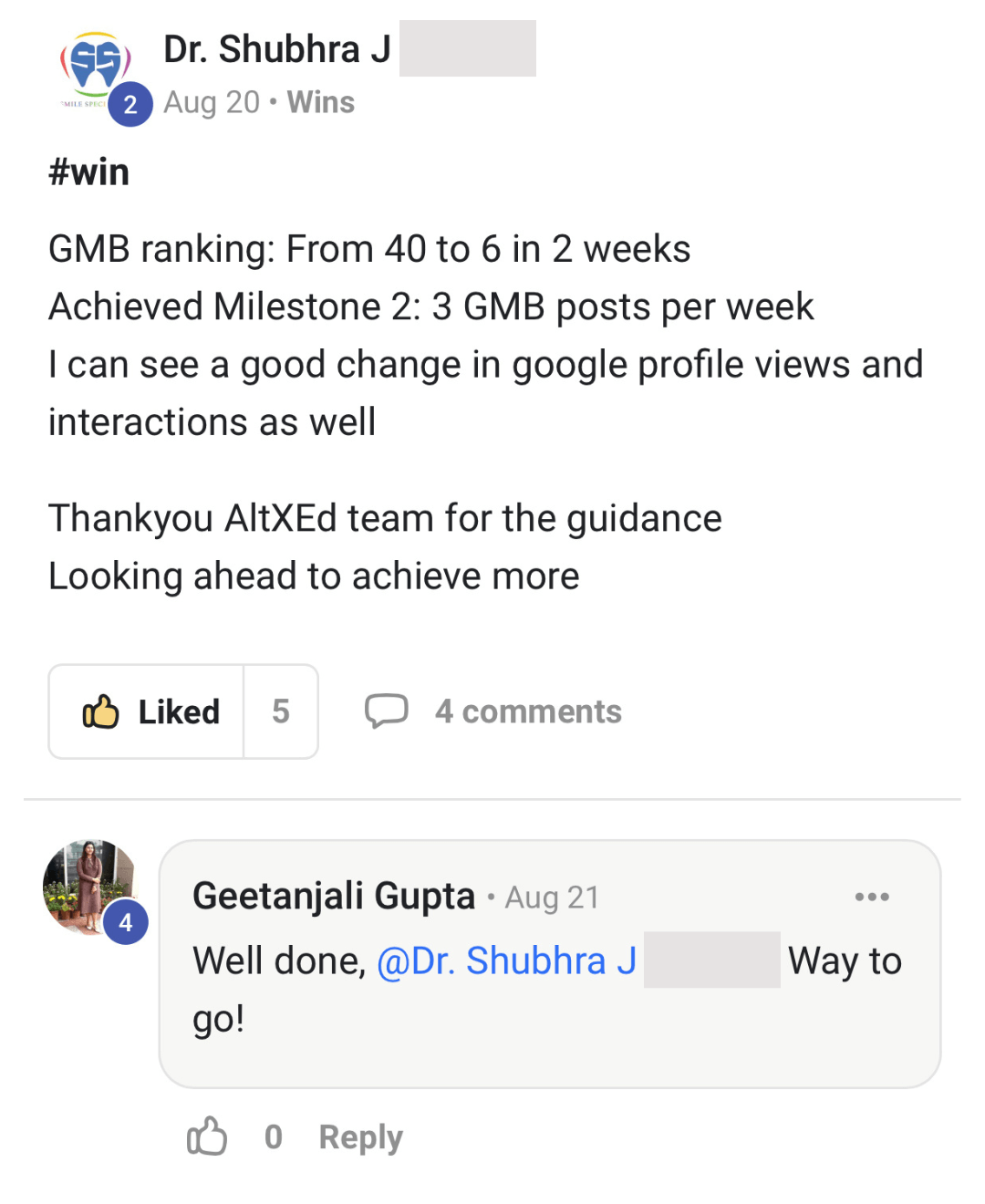
Task: Click the Geetanjali Gupta commenter name
Action: tap(334, 896)
